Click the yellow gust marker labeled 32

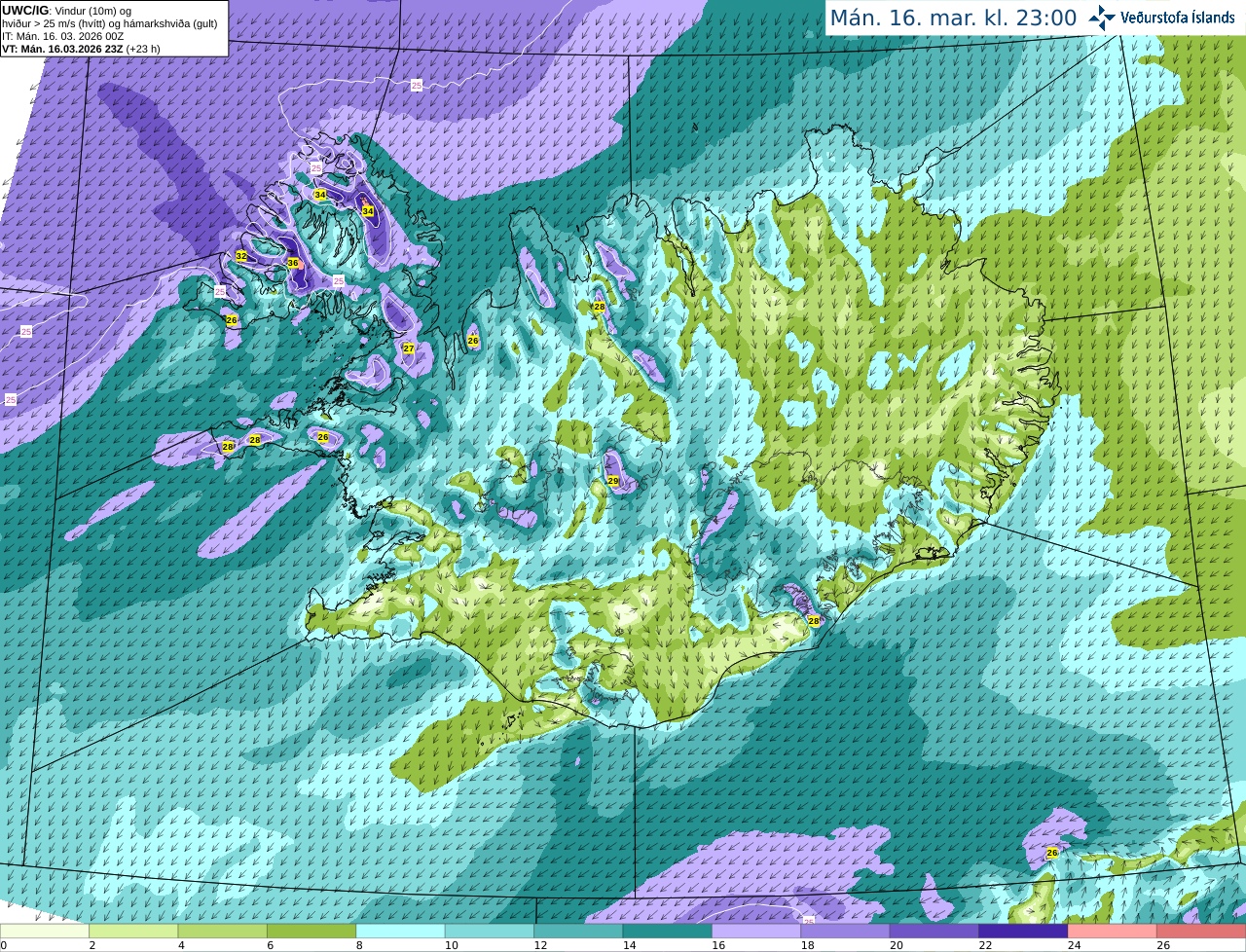click(241, 256)
